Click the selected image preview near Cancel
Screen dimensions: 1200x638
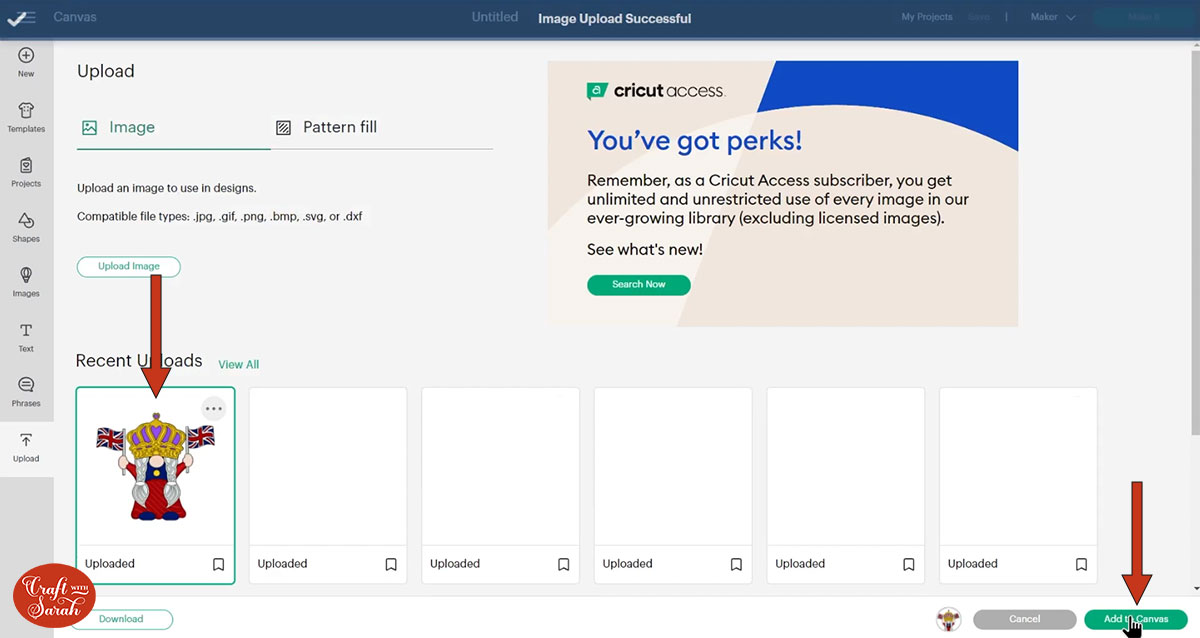948,619
